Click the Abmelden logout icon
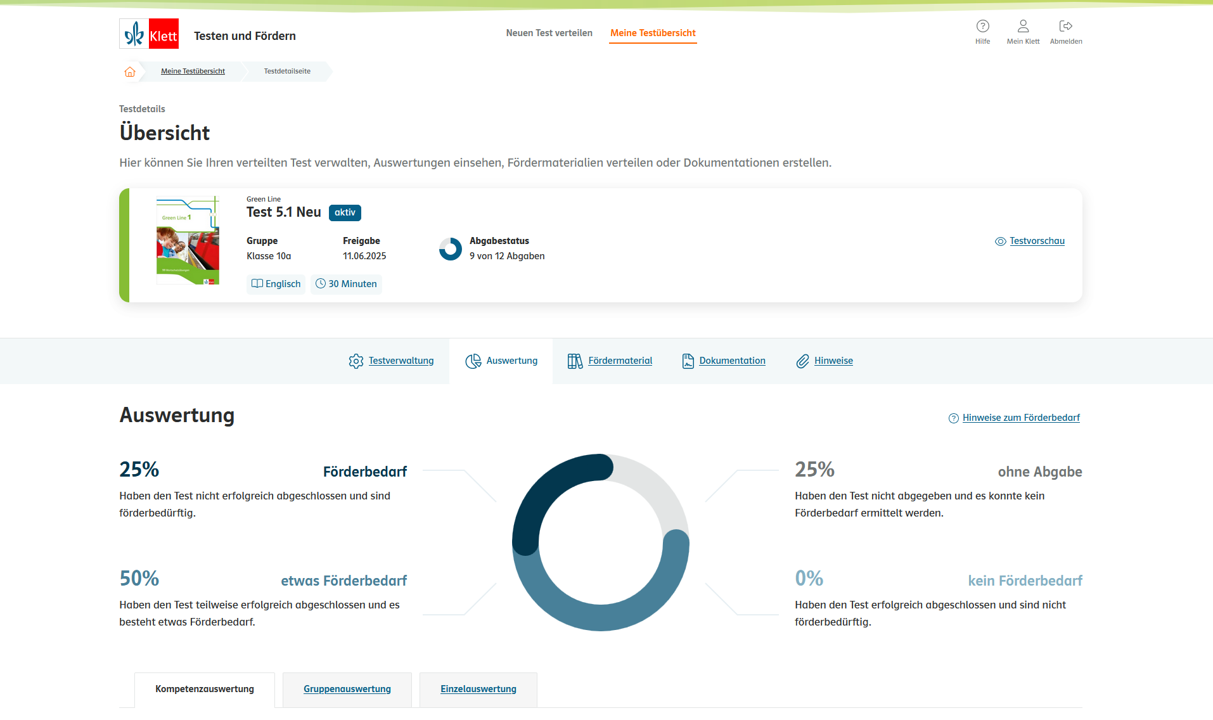The height and width of the screenshot is (720, 1213). [x=1065, y=27]
